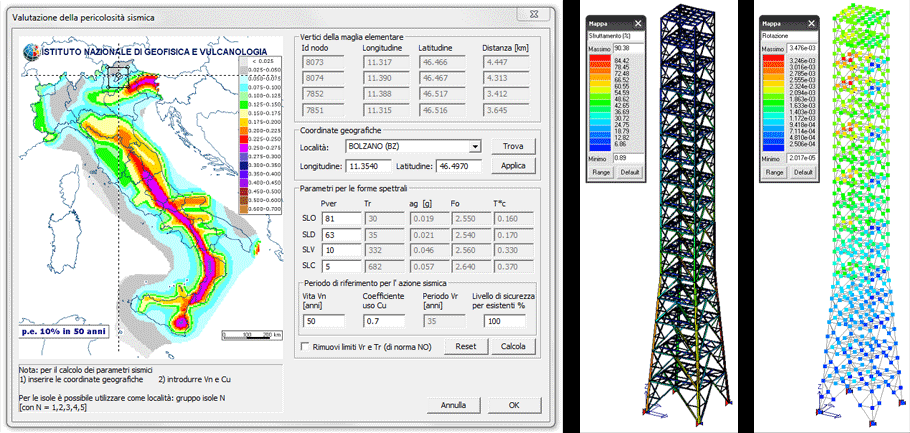This screenshot has height=433, width=910.
Task: Close the Sfruttamento Mappa panel
Action: coord(638,24)
